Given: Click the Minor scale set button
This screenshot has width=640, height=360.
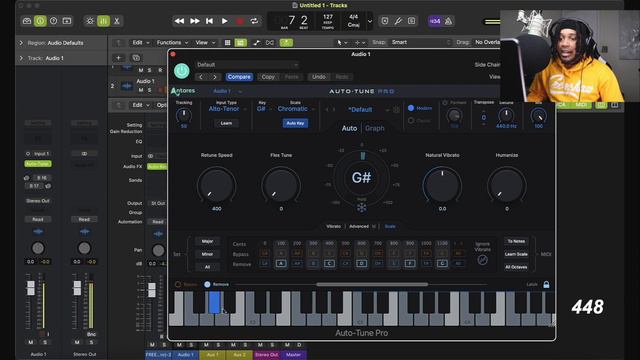Looking at the screenshot, I should (207, 254).
